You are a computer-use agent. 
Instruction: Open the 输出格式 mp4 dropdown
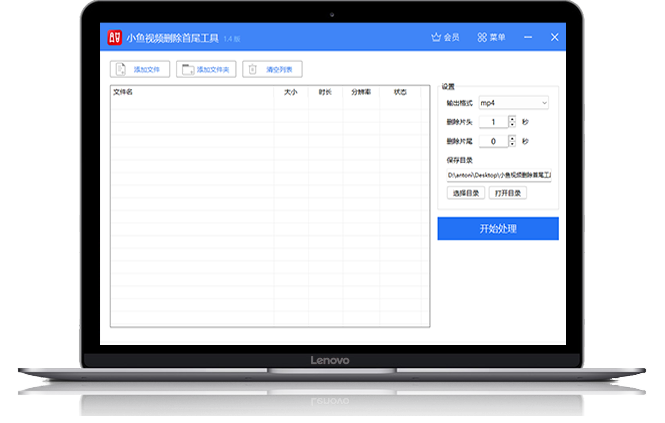514,103
